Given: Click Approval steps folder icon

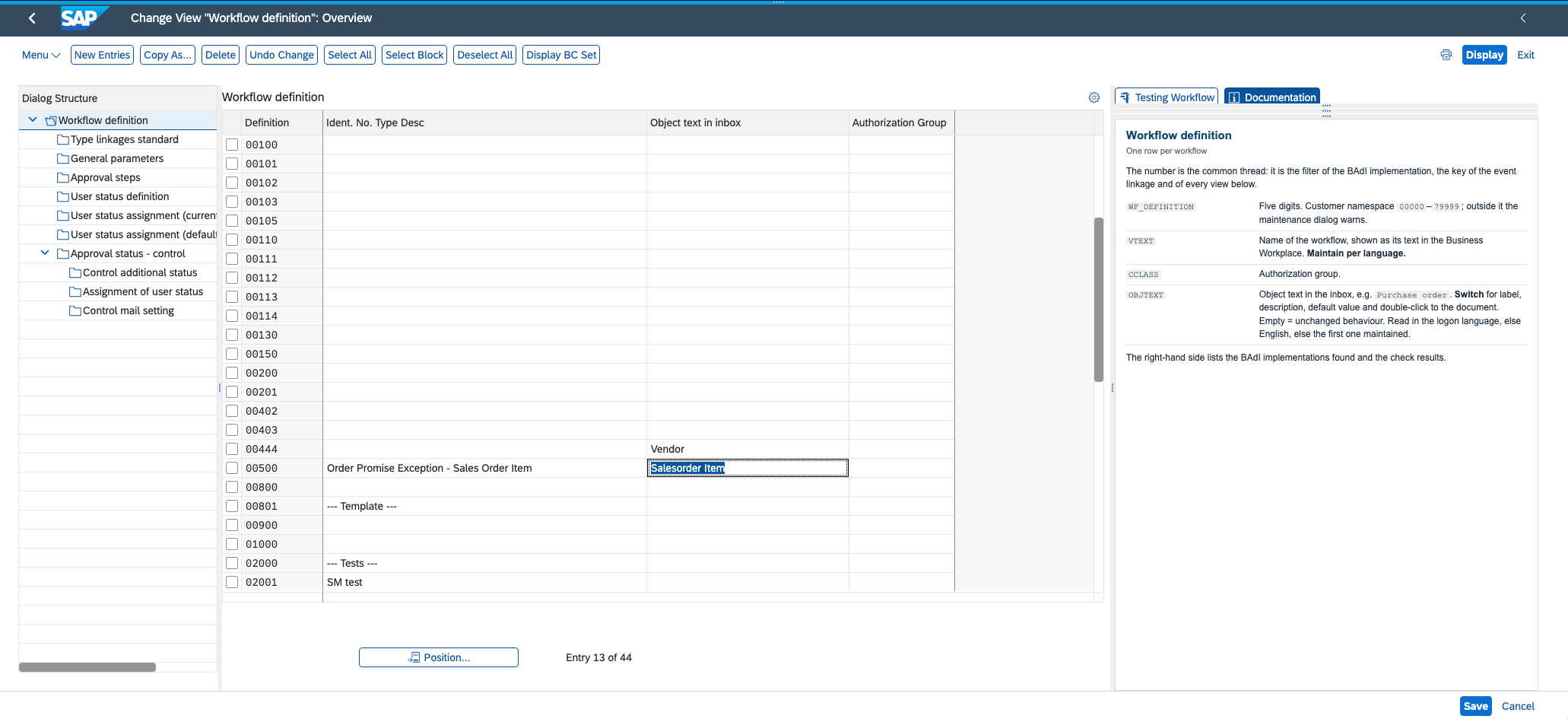Looking at the screenshot, I should pyautogui.click(x=63, y=177).
